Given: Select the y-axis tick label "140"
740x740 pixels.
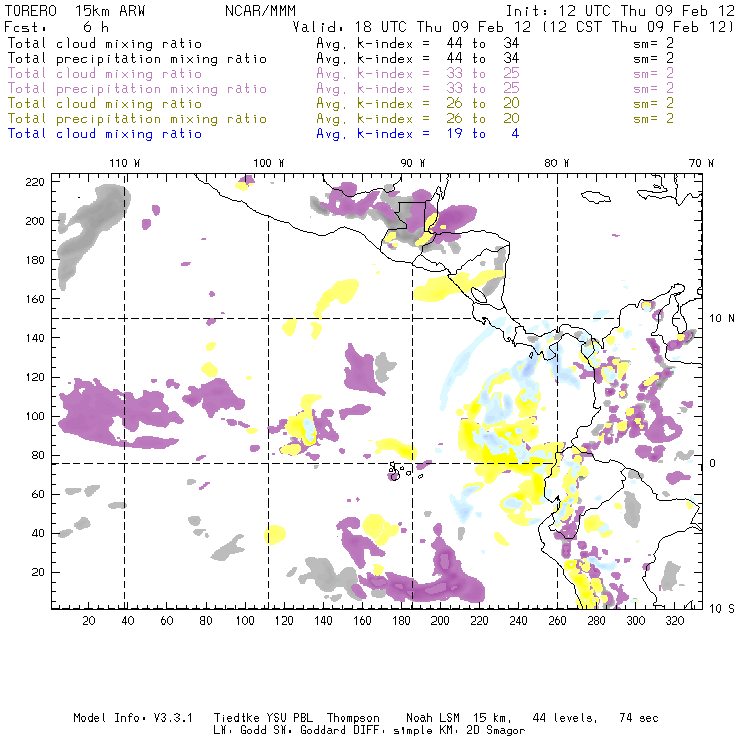Looking at the screenshot, I should pos(35,338).
